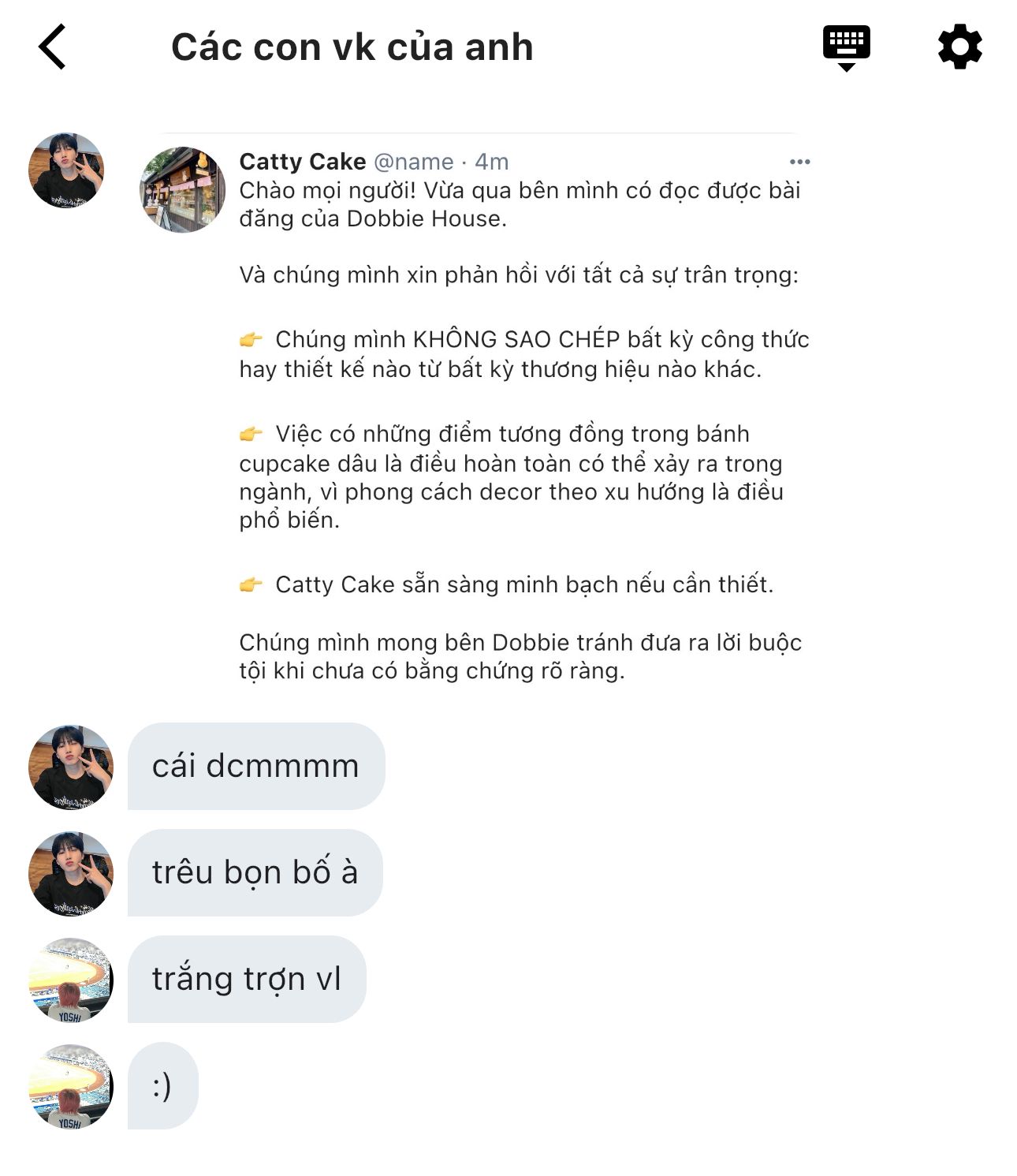This screenshot has height=1176, width=1017.
Task: Select the ":)" message bubble
Action: [162, 1085]
